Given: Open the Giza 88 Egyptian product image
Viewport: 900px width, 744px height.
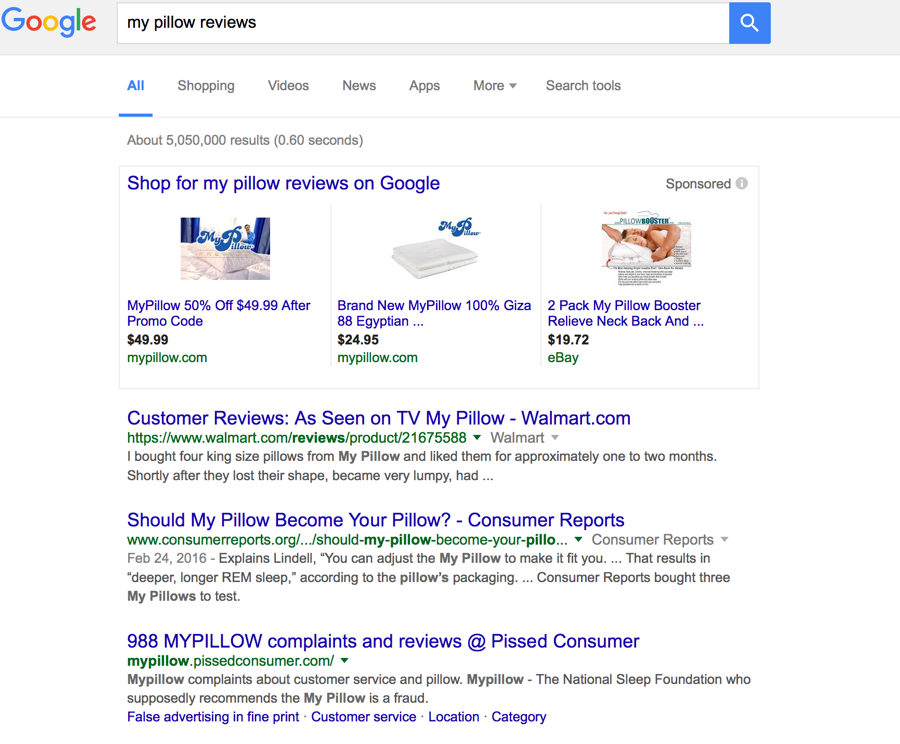Looking at the screenshot, I should (x=435, y=248).
